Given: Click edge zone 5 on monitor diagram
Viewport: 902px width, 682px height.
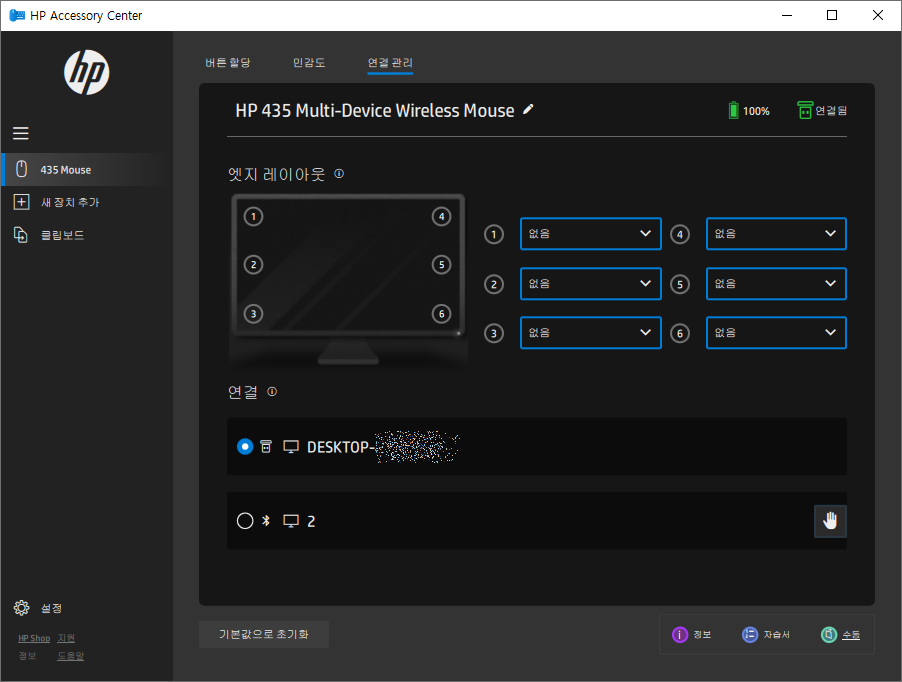Looking at the screenshot, I should click(441, 265).
